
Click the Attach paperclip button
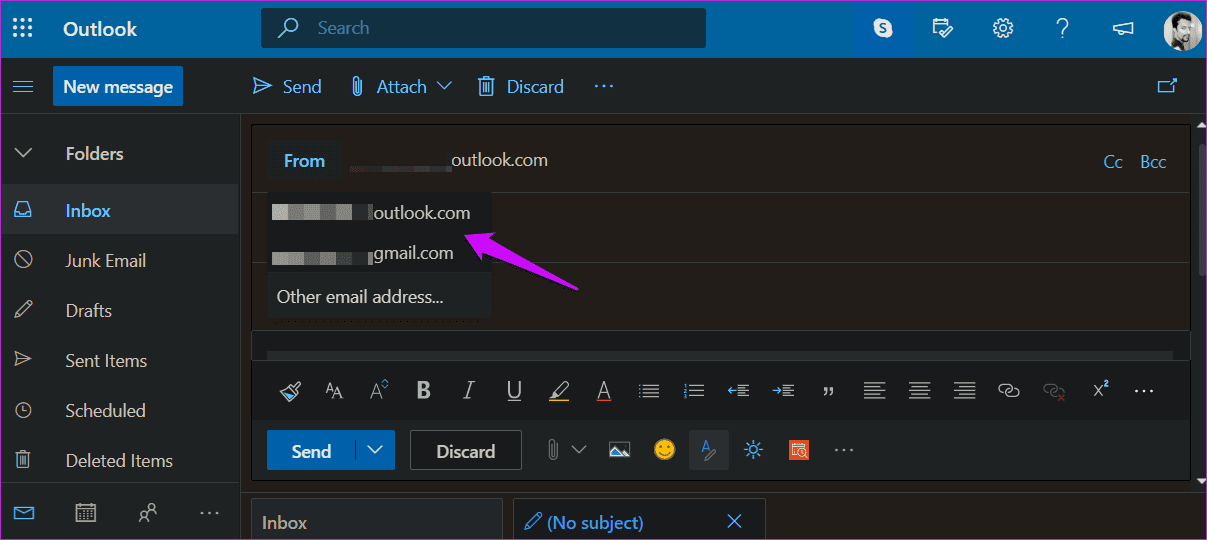pos(388,87)
